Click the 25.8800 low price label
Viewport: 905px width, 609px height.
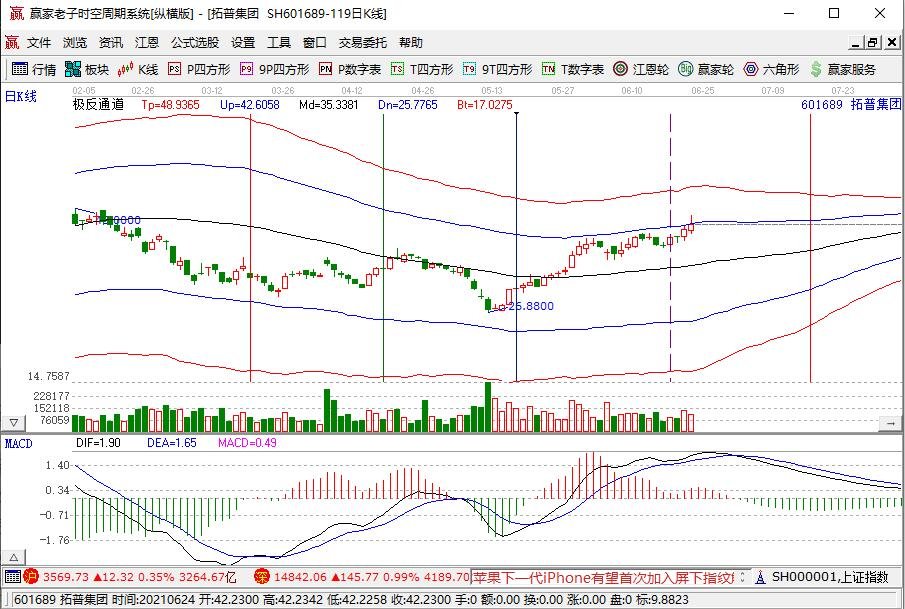531,306
